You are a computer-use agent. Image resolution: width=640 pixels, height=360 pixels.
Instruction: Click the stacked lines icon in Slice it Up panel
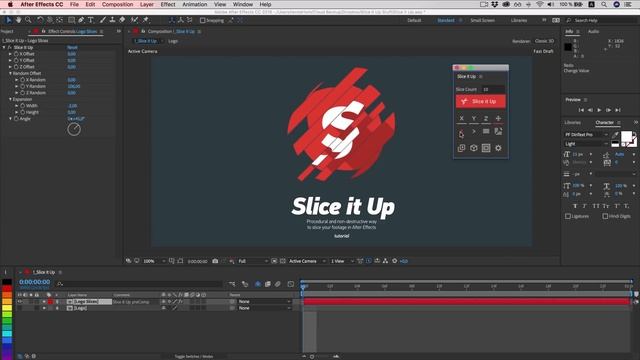coord(486,131)
